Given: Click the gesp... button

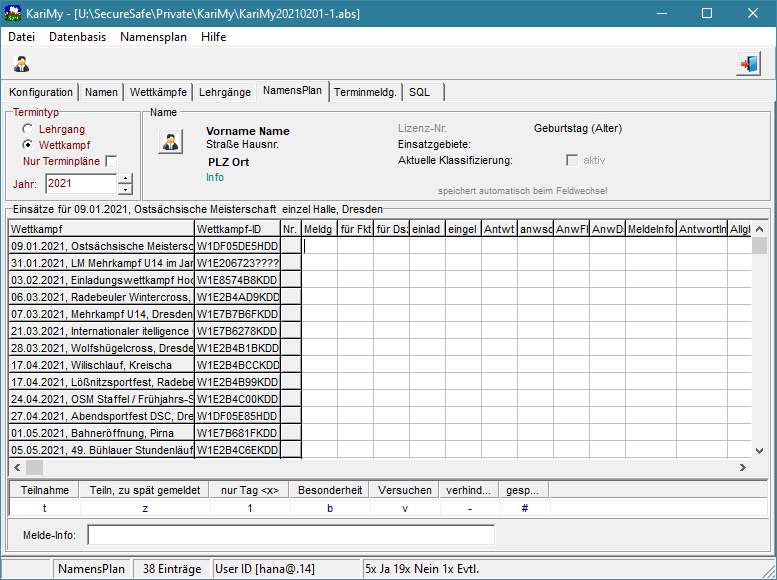Looking at the screenshot, I should (x=522, y=490).
